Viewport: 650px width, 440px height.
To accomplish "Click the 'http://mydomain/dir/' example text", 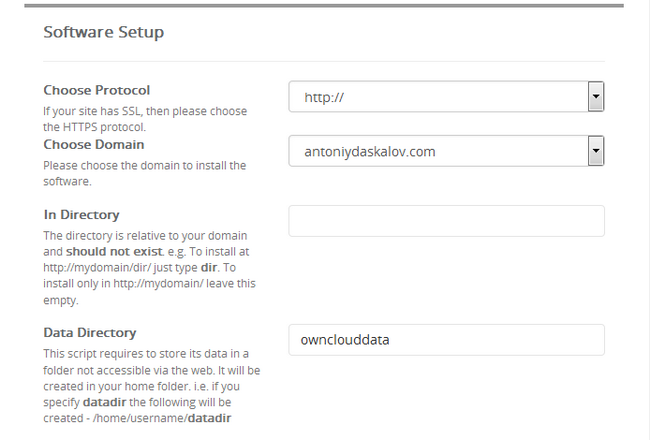I will [97, 267].
